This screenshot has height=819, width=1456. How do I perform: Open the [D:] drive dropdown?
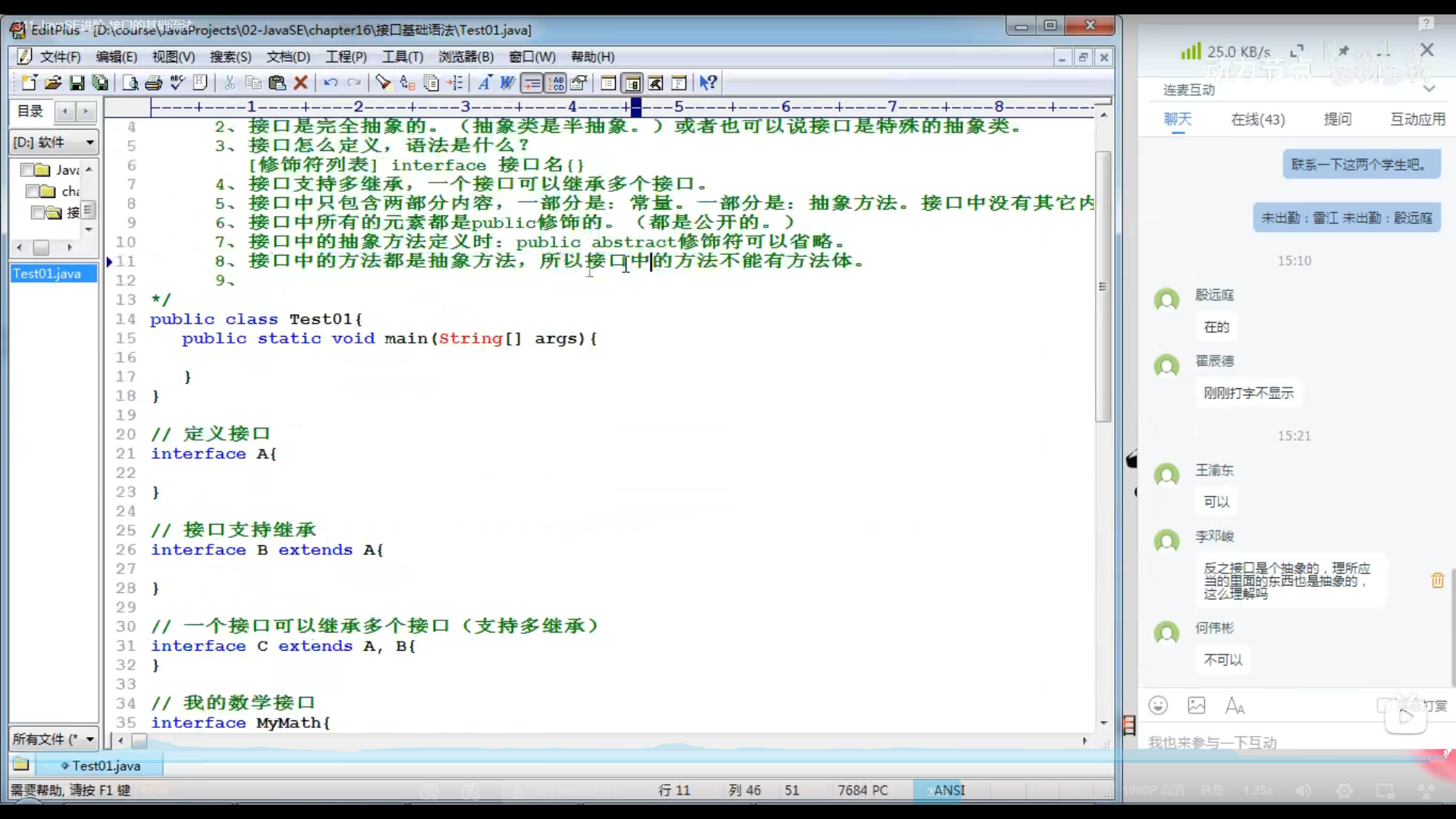tap(89, 143)
